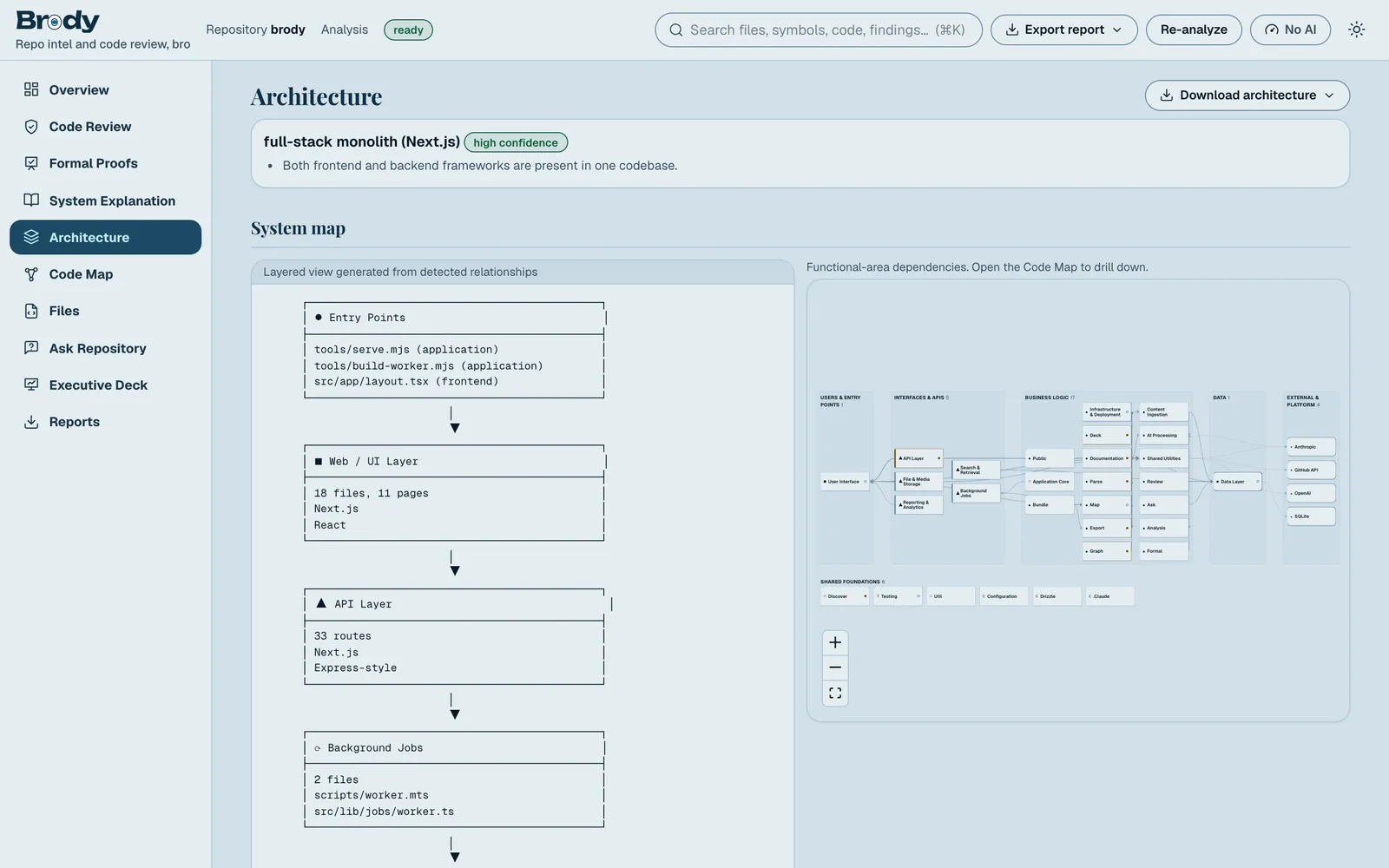This screenshot has height=868, width=1389.
Task: Select the User Interface graph node
Action: (845, 482)
